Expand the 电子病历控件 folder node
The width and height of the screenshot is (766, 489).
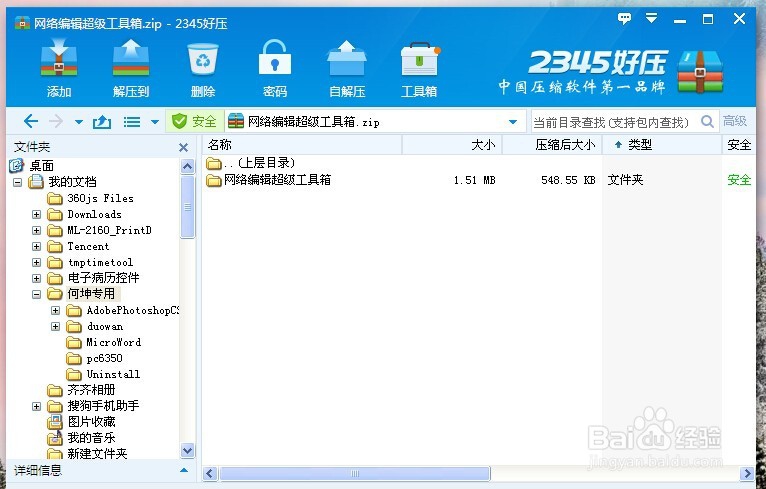point(37,278)
